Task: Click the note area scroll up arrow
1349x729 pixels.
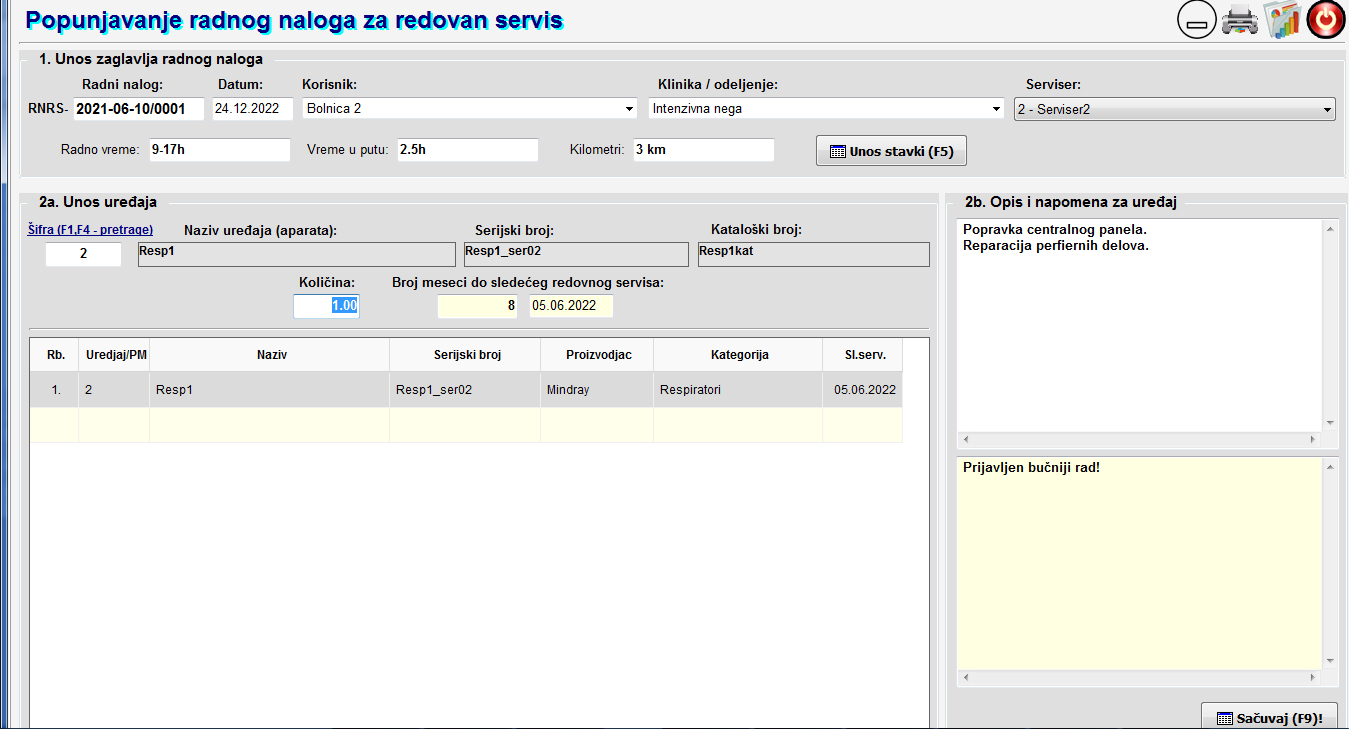Action: tap(1329, 468)
